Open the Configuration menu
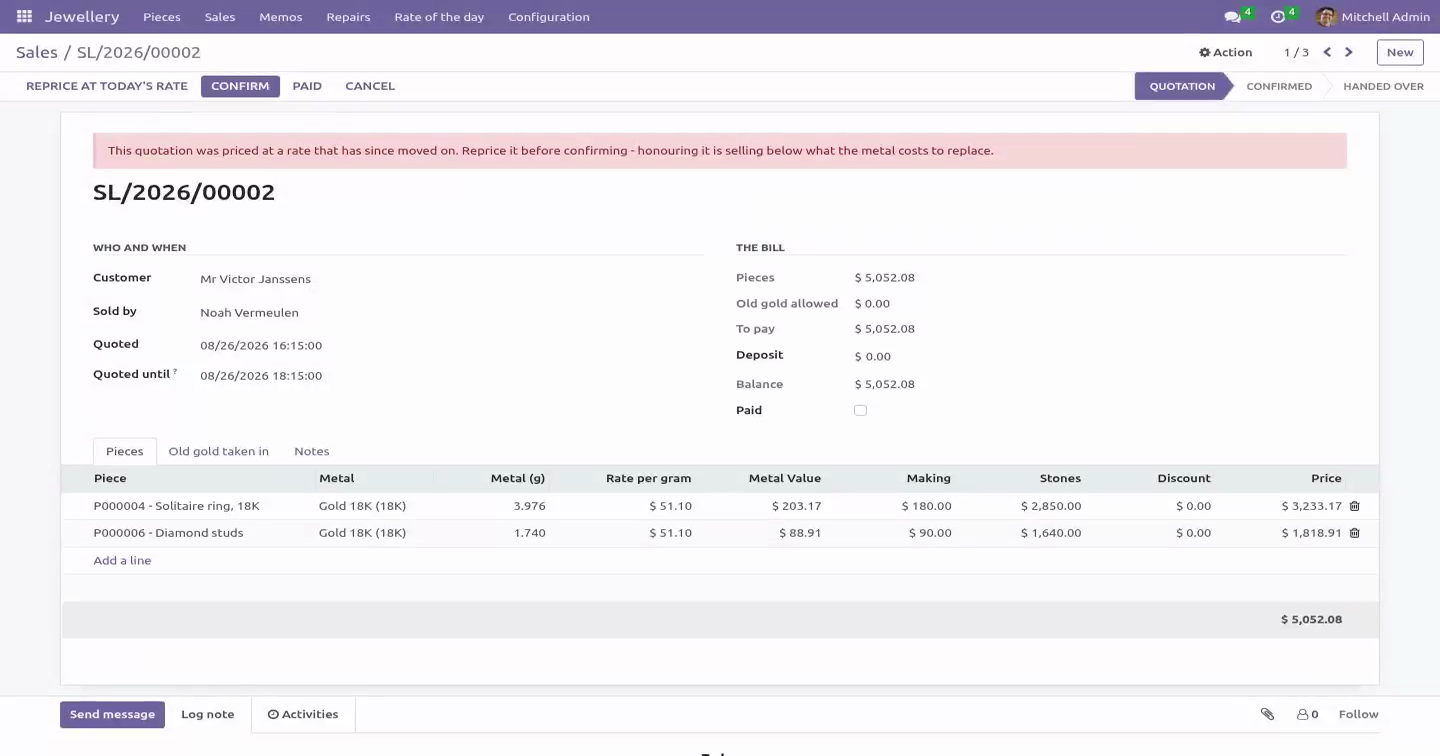Screen dimensions: 1440x756 click(x=549, y=17)
